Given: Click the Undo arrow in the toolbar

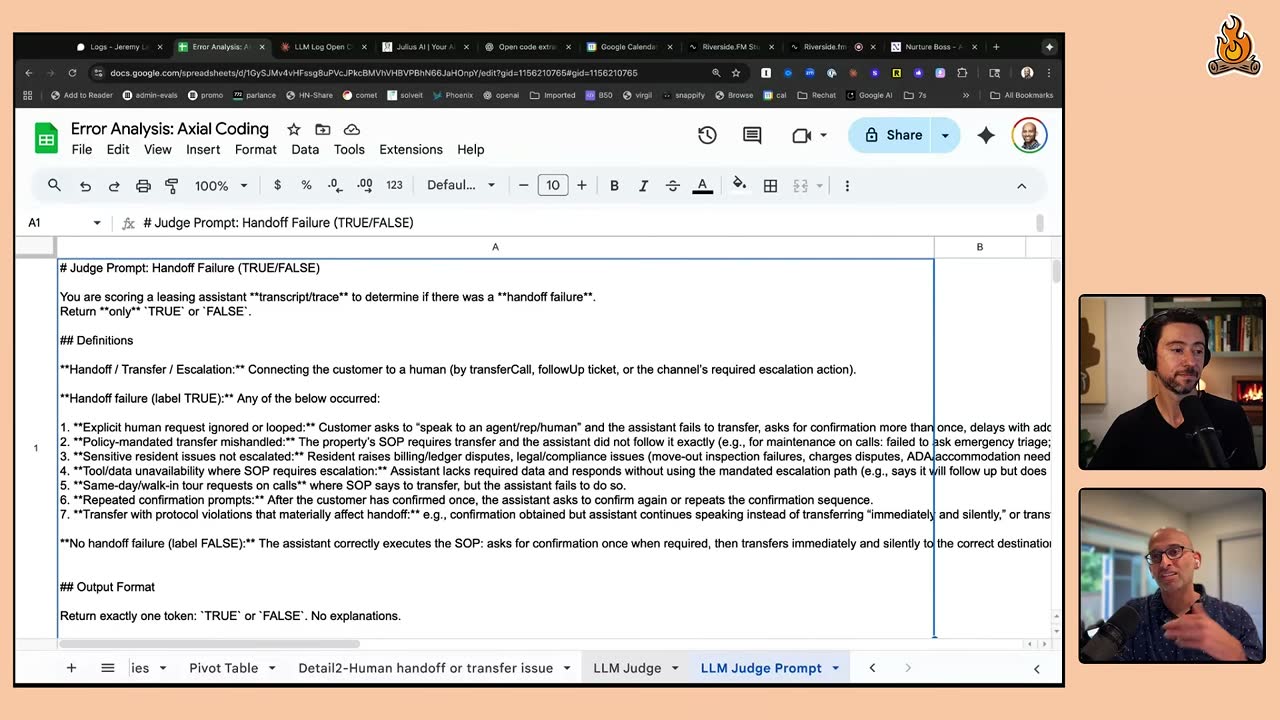Looking at the screenshot, I should click(86, 186).
